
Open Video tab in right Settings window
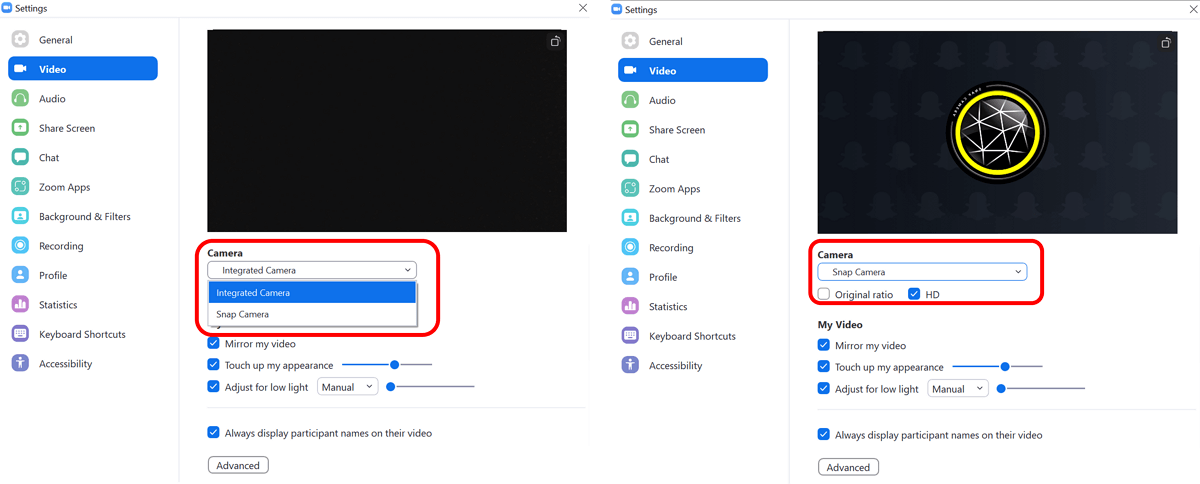coord(693,70)
